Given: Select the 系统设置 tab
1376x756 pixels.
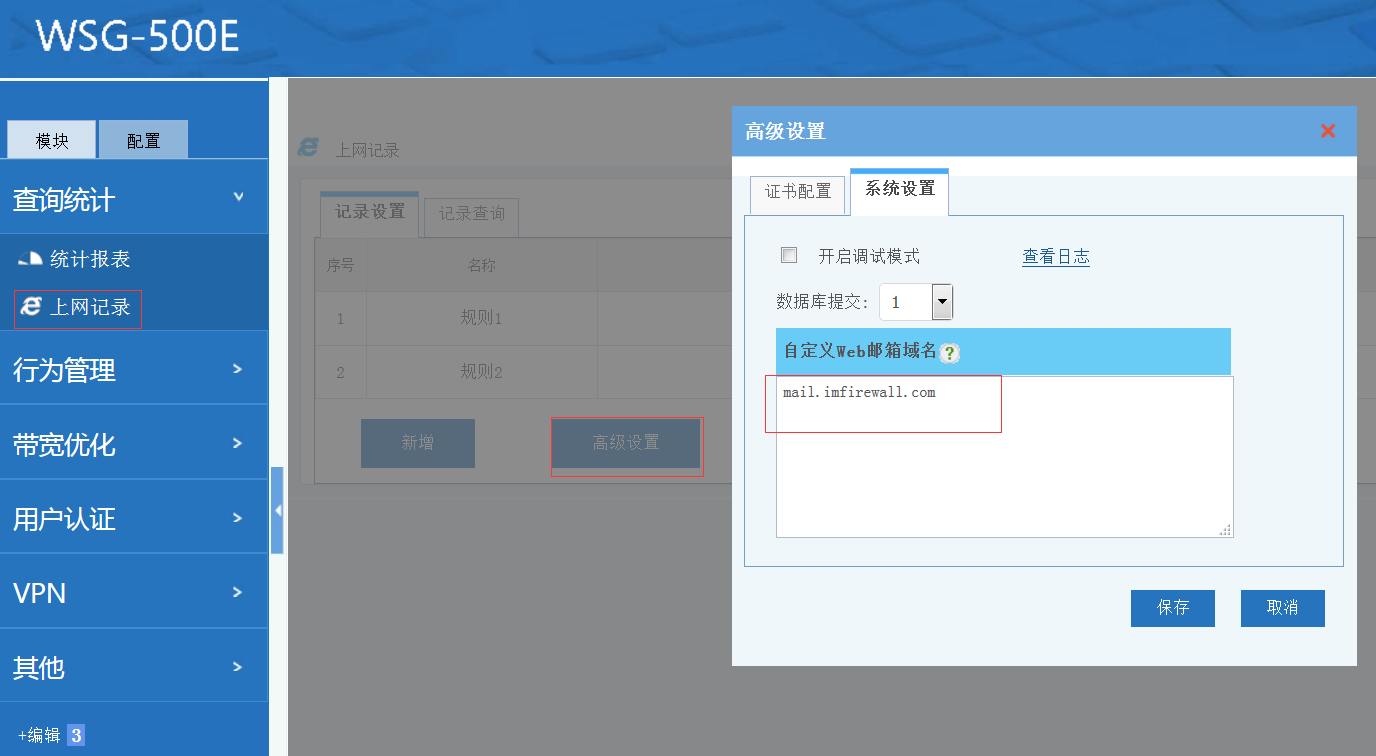Looking at the screenshot, I should tap(899, 189).
